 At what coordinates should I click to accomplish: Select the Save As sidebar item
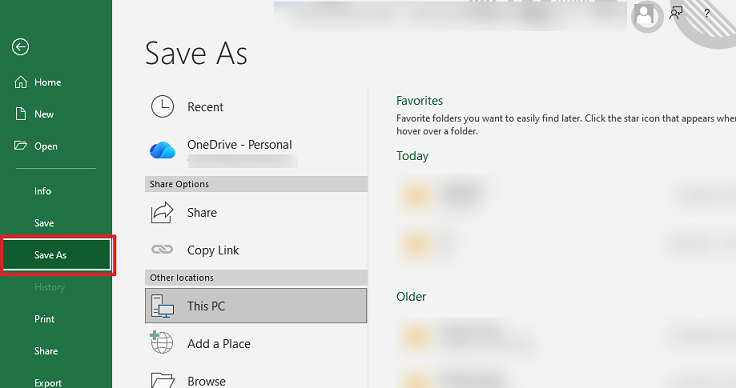(57, 255)
